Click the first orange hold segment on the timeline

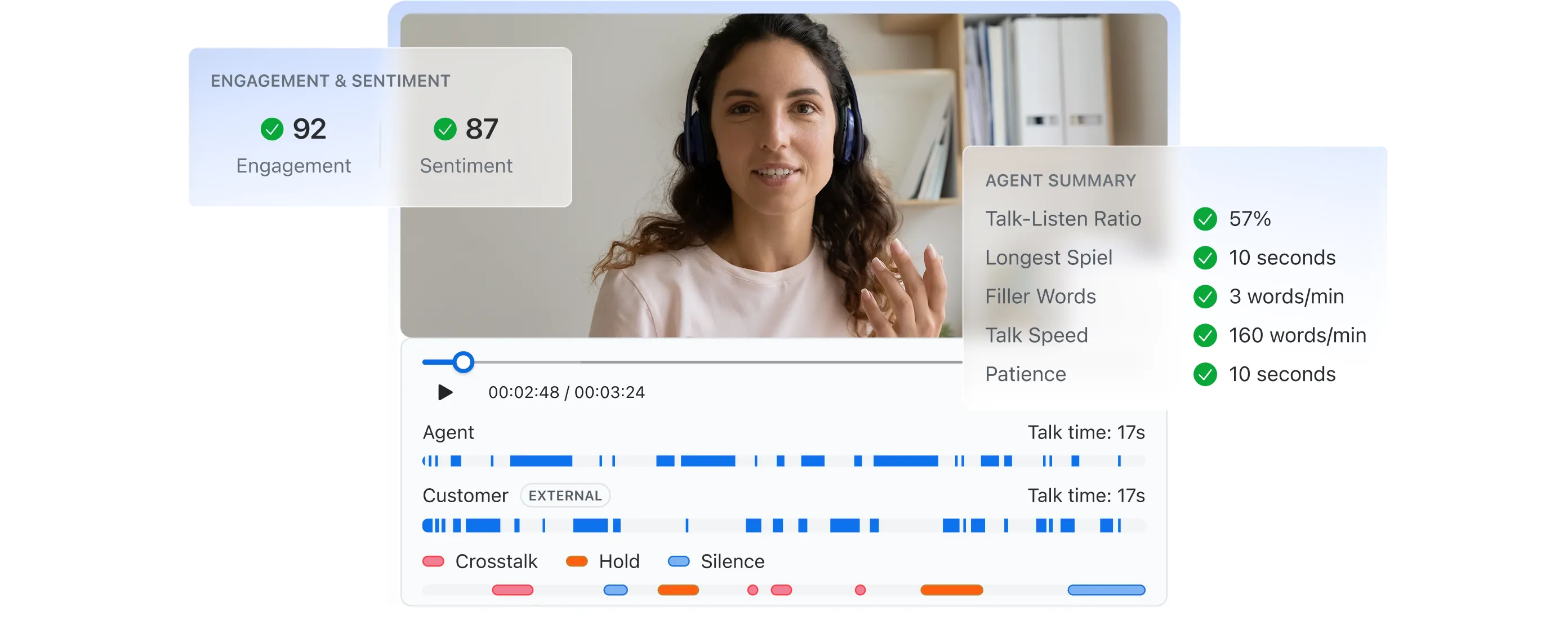coord(678,590)
